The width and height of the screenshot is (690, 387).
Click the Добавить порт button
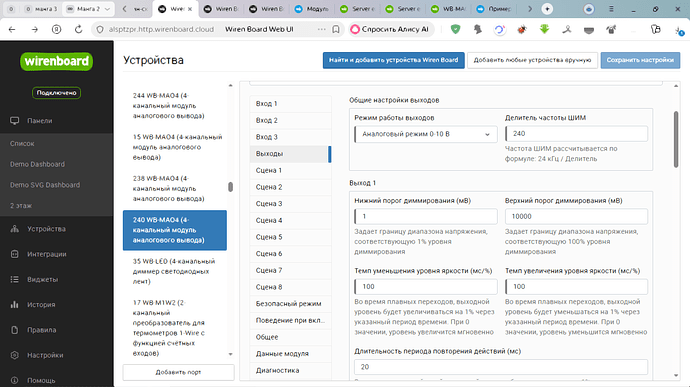(178, 372)
